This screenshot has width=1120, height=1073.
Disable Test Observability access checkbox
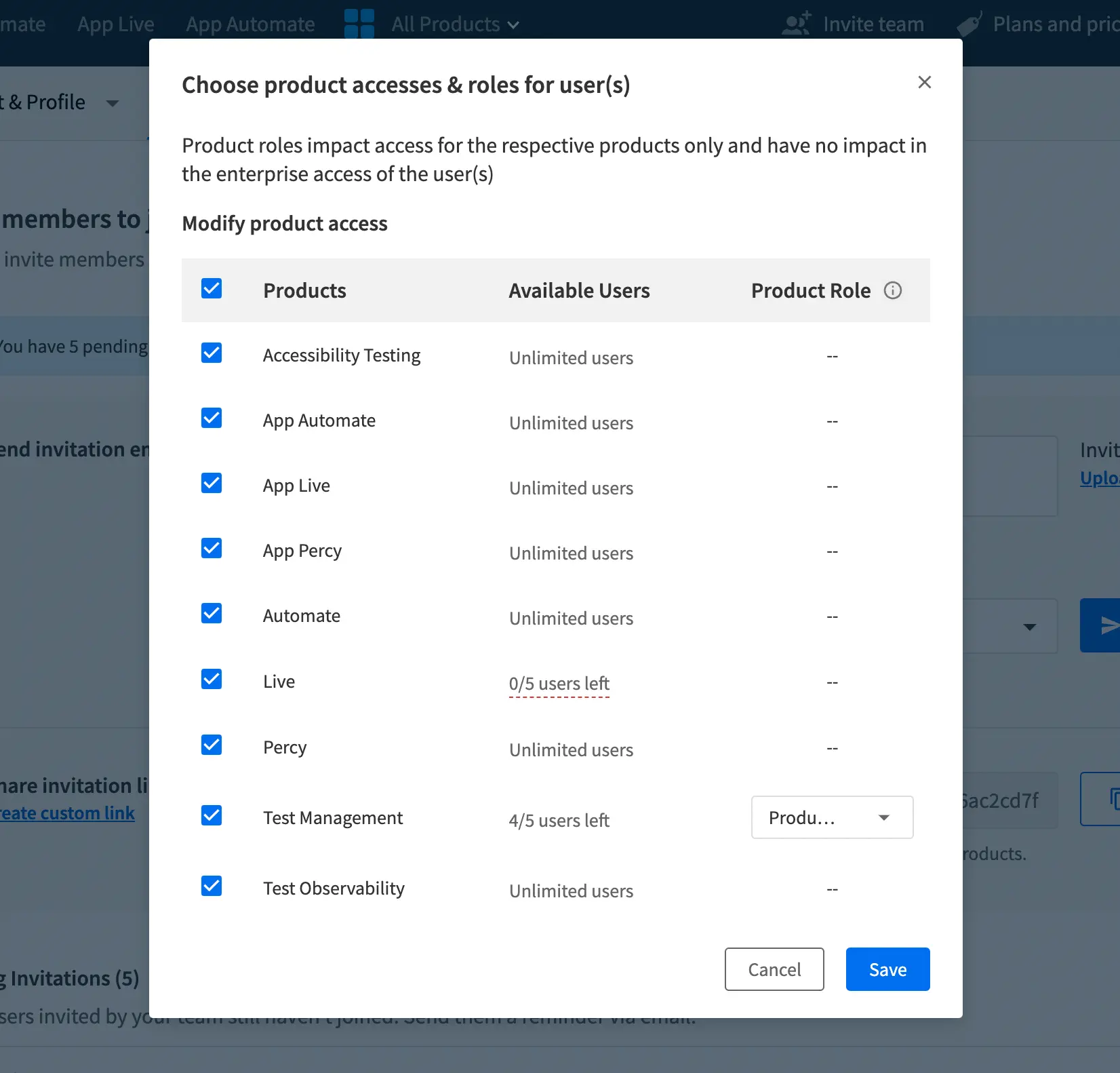point(212,886)
